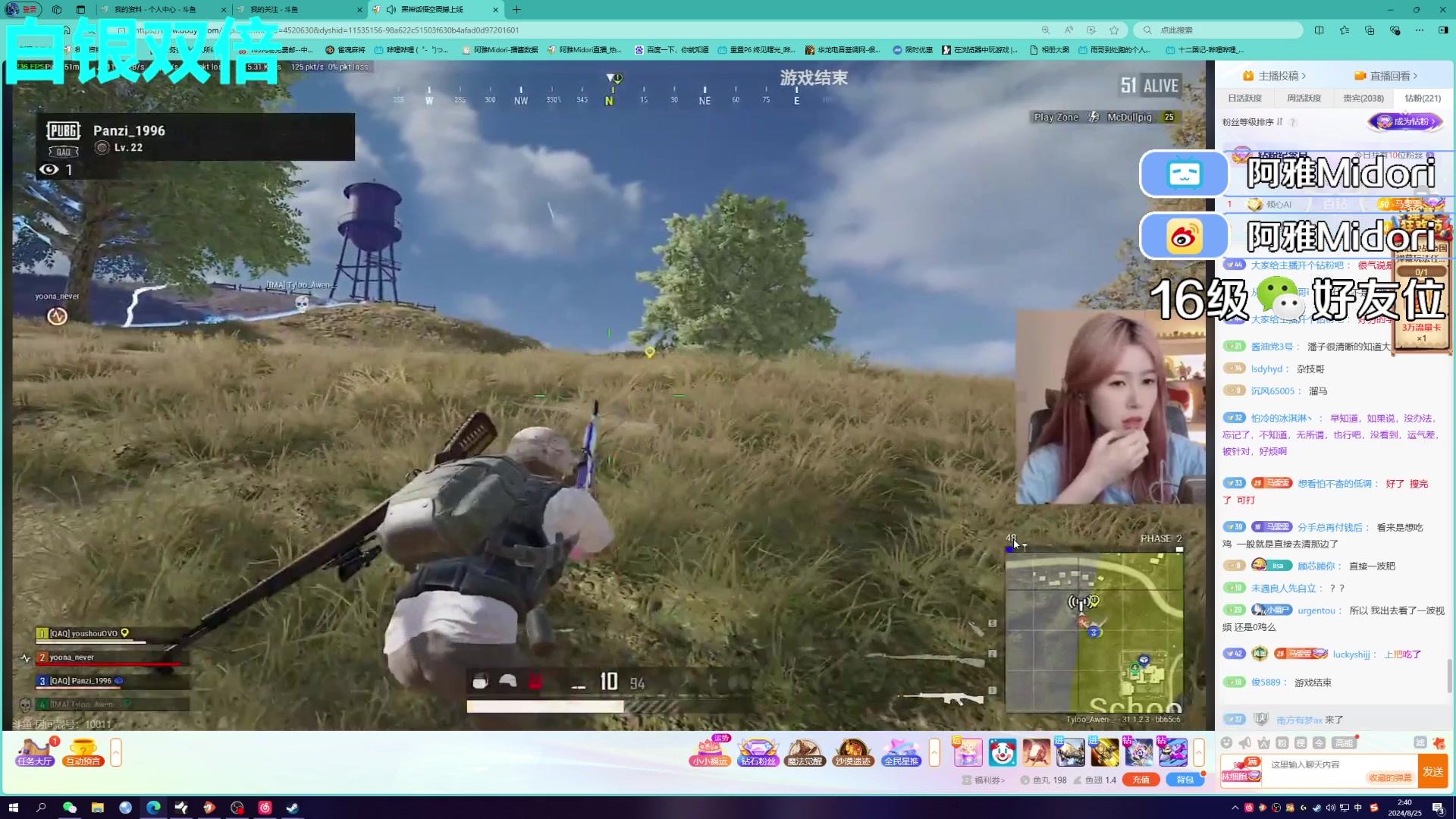Open WeChat from the Windows taskbar
The height and width of the screenshot is (819, 1456).
[69, 808]
